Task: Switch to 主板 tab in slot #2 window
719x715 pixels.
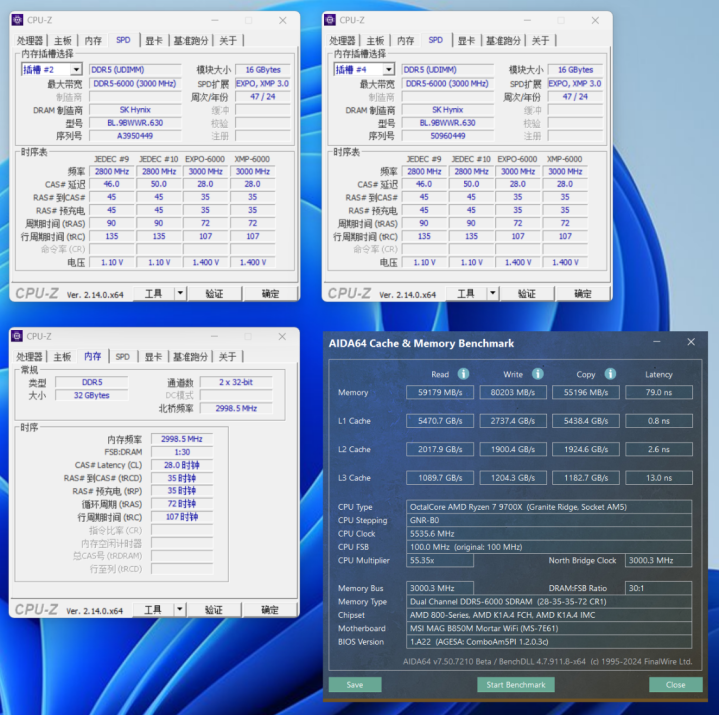Action: pos(63,40)
